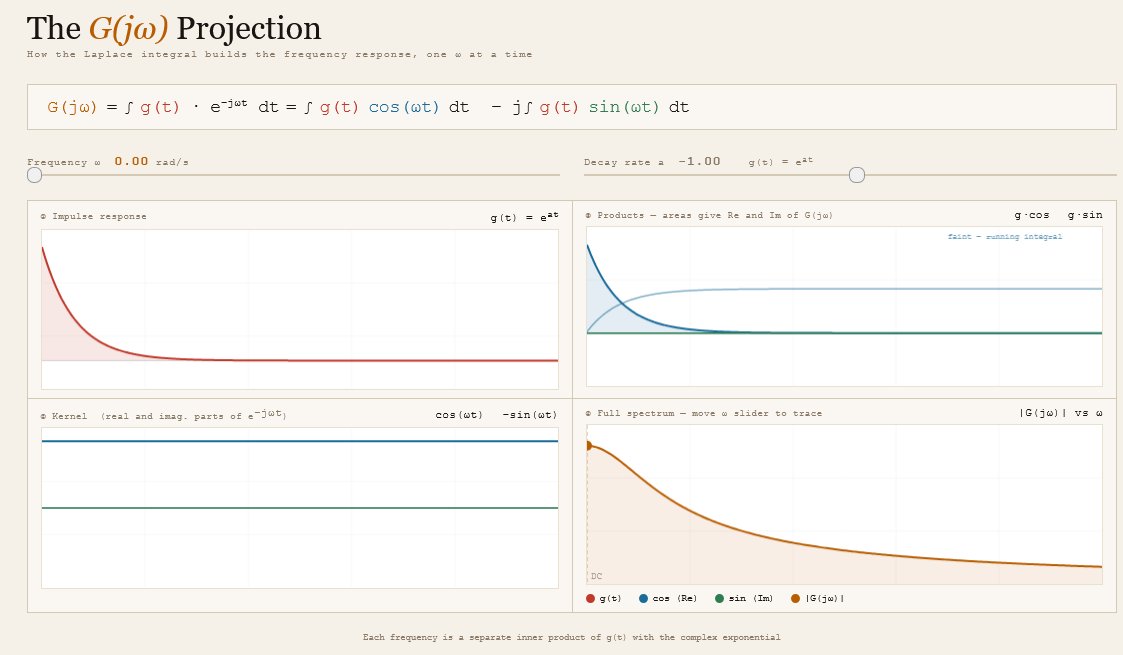Click the "Frequency ω" slider label
Screen dimensions: 1123x655
(64, 162)
